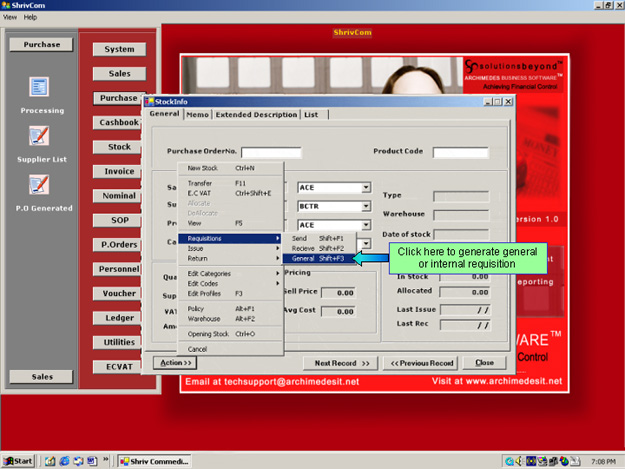Click the Action >> button

(175, 363)
